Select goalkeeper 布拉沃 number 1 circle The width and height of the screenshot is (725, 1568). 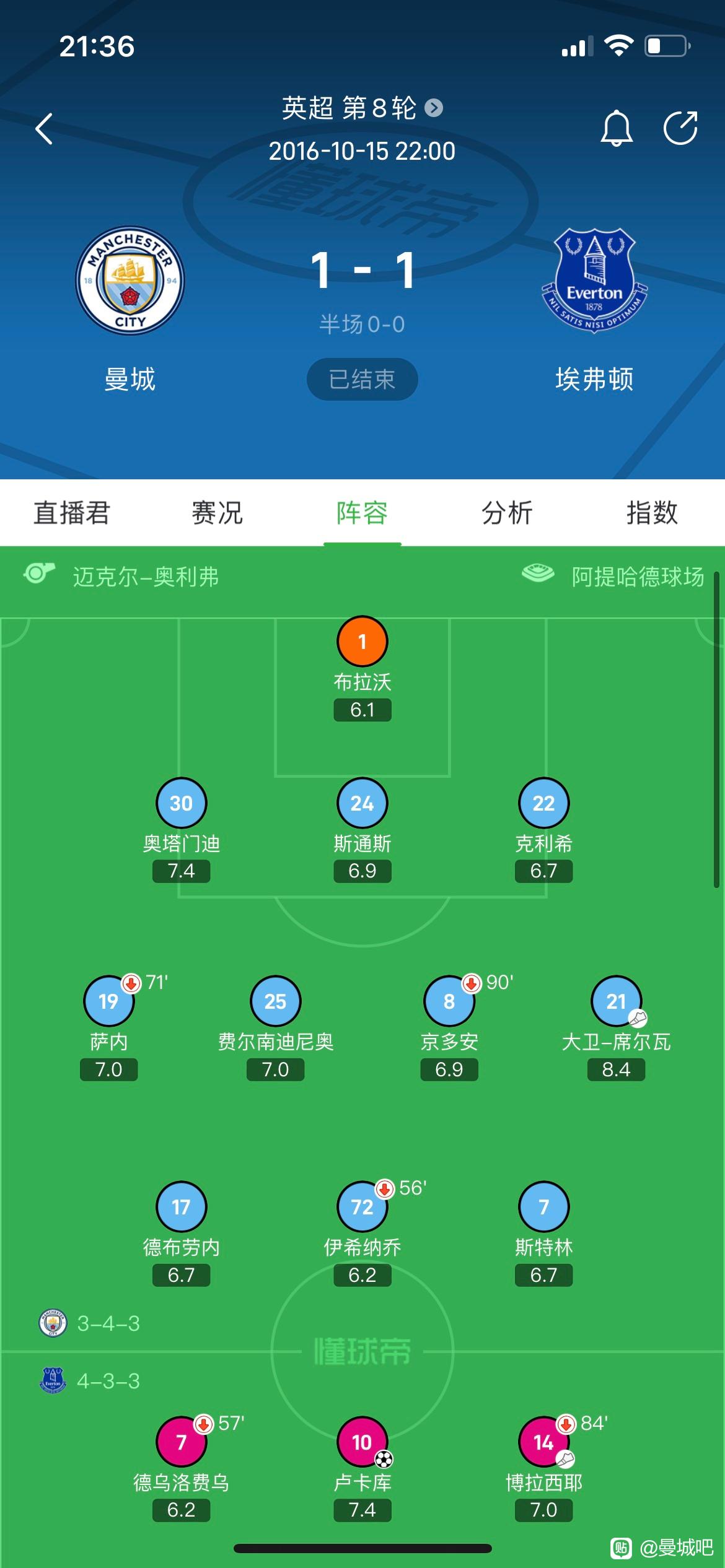[x=362, y=642]
